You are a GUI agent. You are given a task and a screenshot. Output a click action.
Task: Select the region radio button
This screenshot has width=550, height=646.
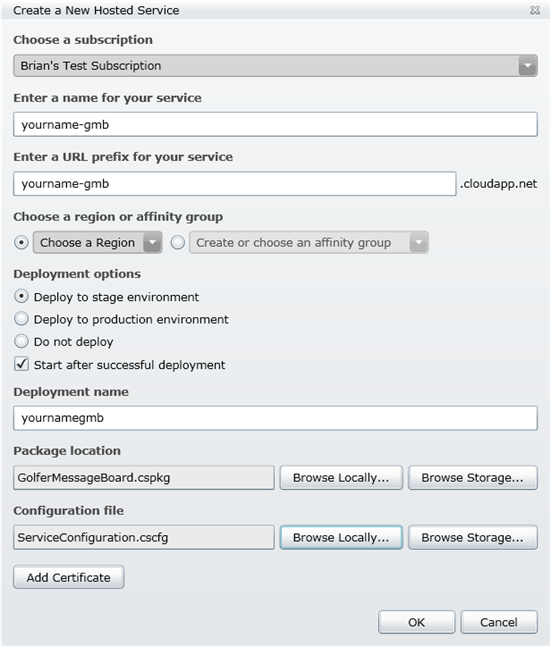coord(21,242)
